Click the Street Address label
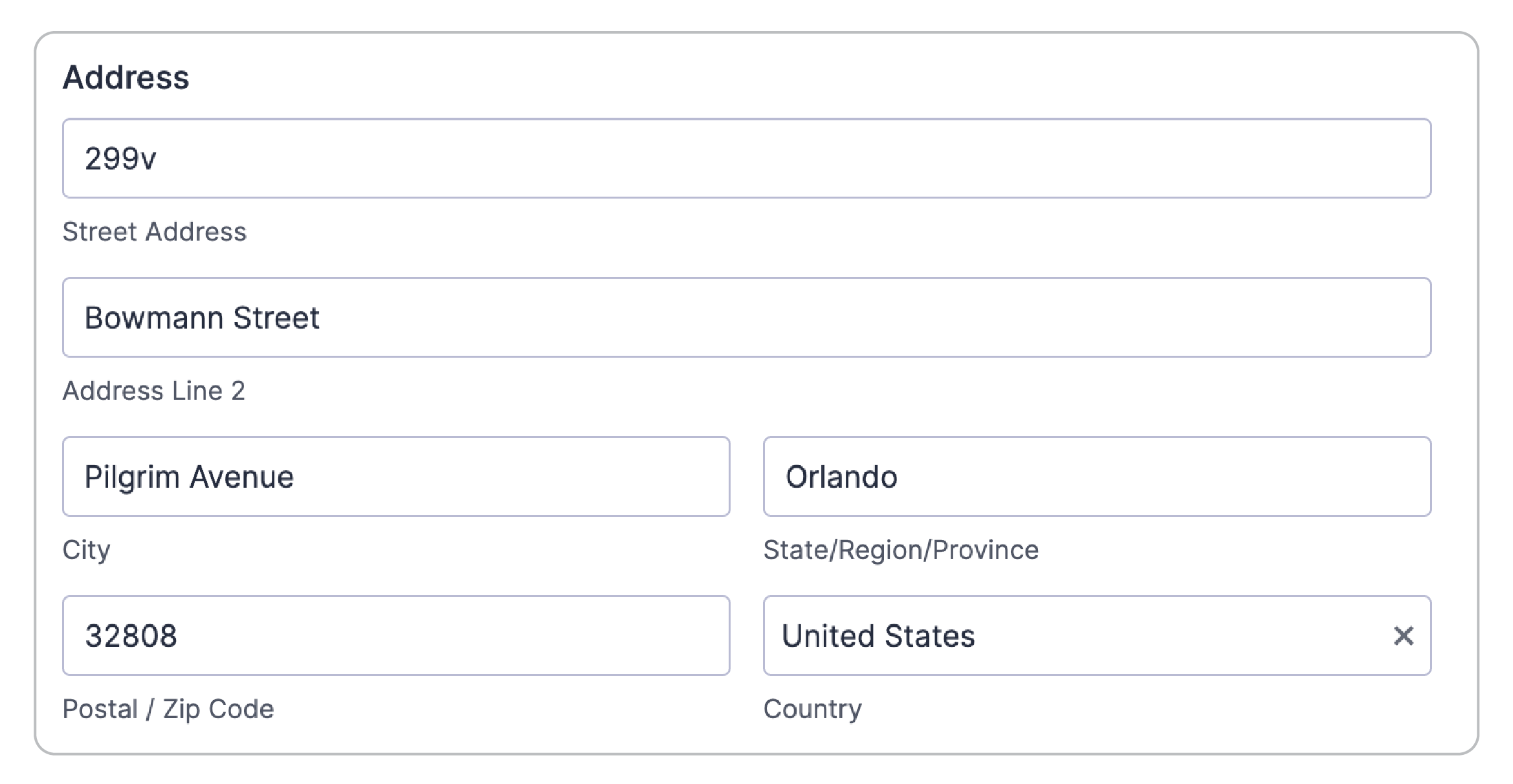Screen dimensions: 1513x784 pyautogui.click(x=155, y=232)
